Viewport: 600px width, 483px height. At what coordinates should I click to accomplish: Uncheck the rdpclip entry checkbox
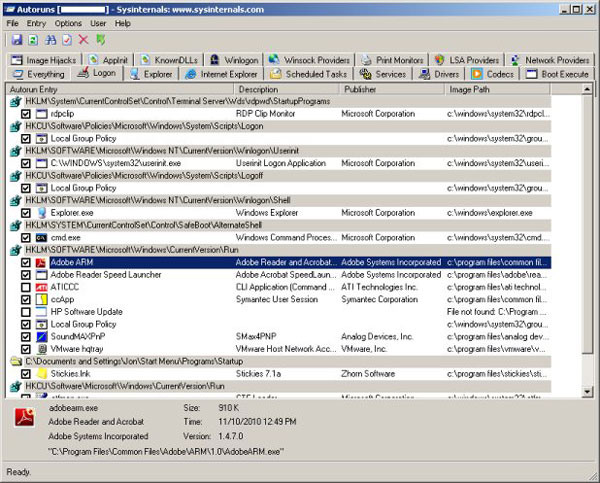click(x=26, y=114)
